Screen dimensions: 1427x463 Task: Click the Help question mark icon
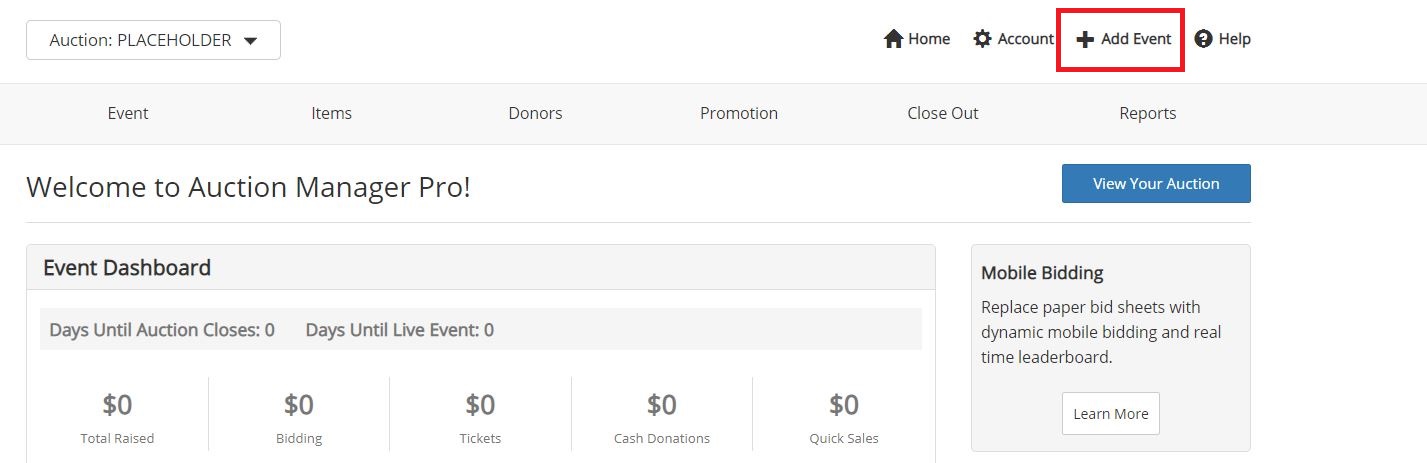[x=1204, y=39]
